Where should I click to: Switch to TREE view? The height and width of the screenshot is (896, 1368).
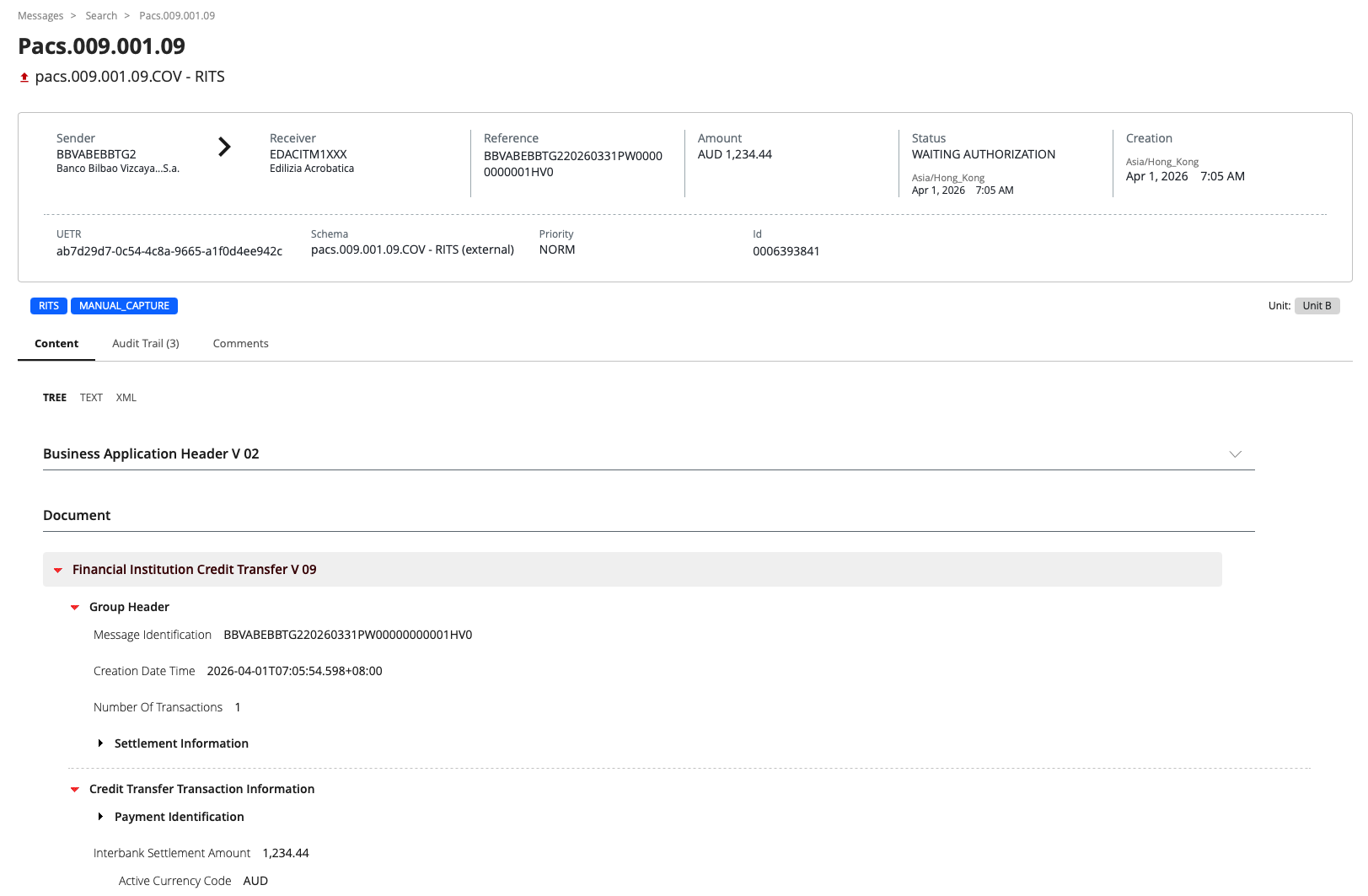[55, 398]
